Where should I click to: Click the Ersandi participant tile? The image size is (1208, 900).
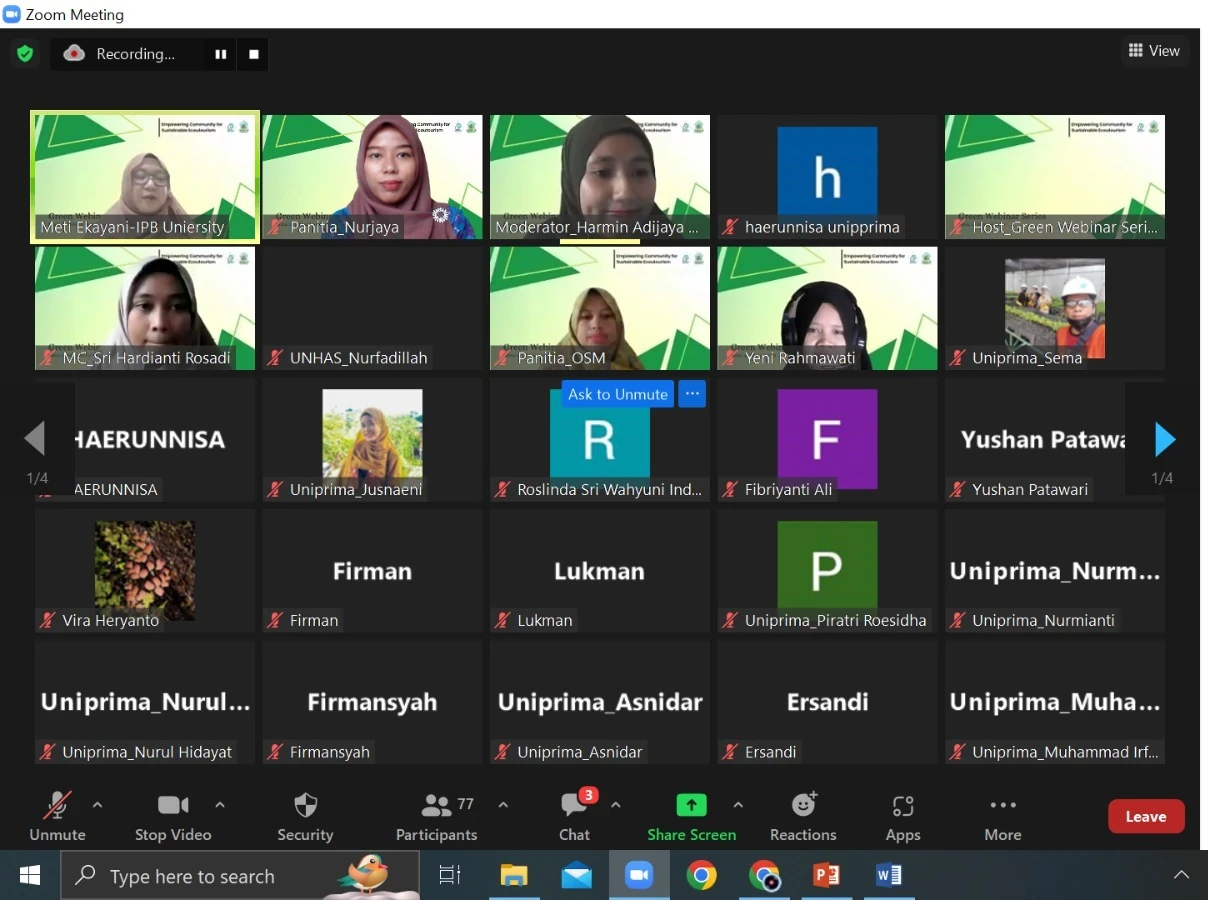(827, 702)
